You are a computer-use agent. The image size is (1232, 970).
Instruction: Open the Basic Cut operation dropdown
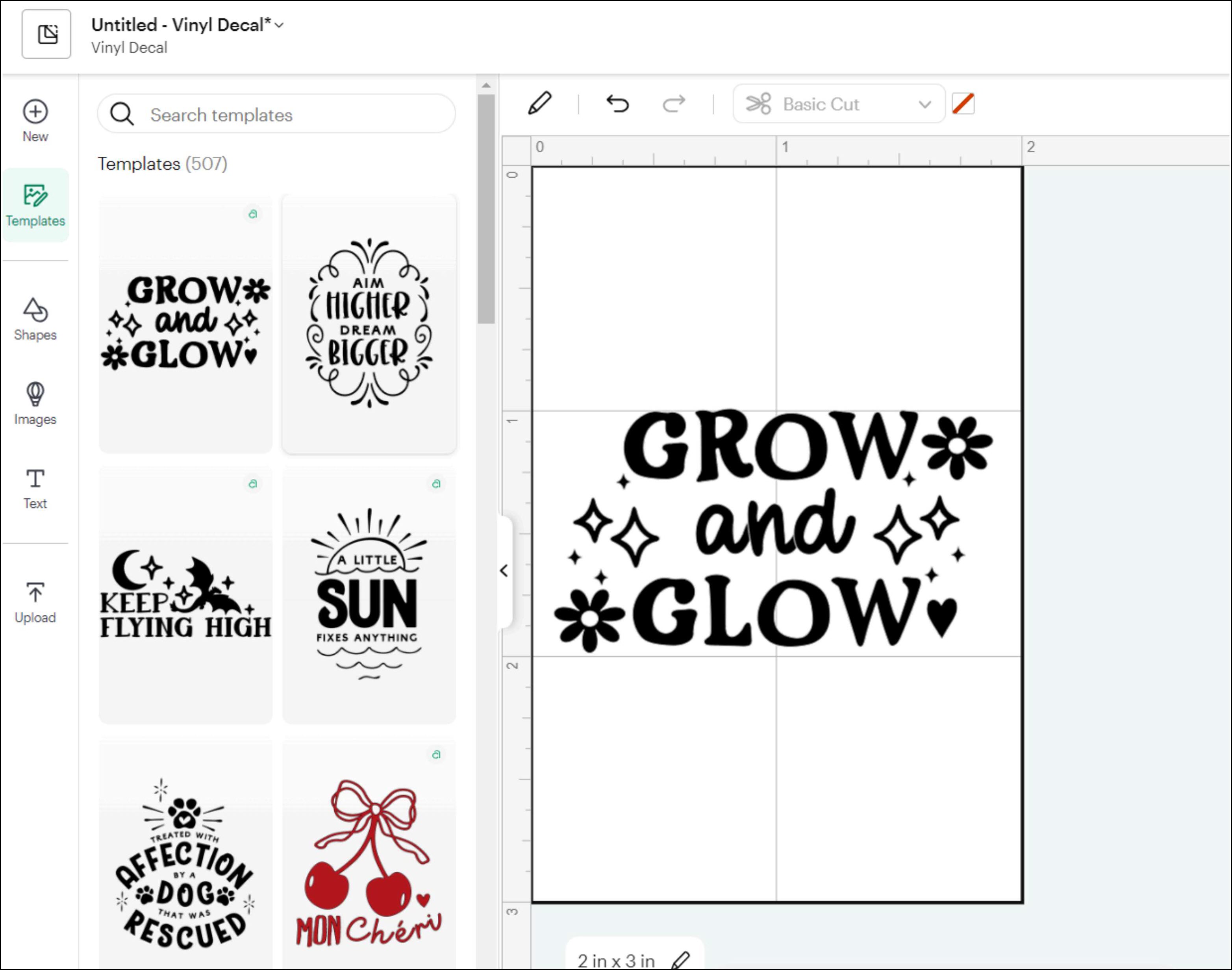point(838,104)
